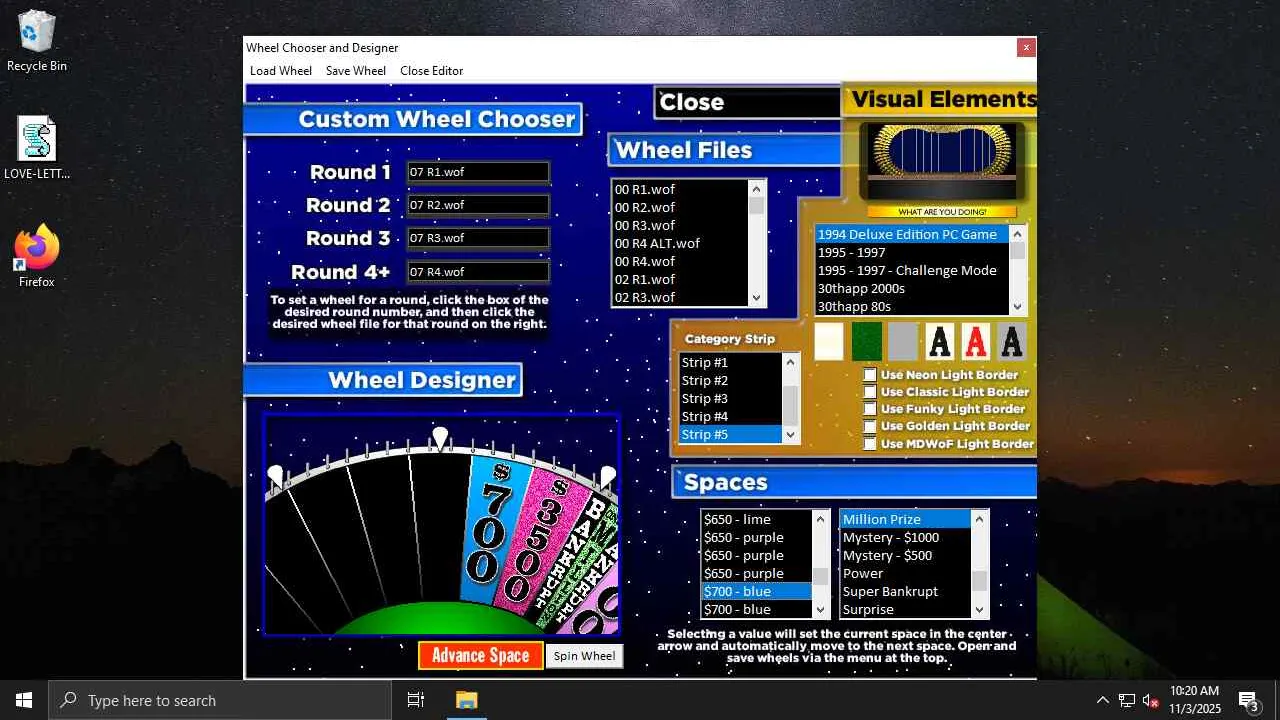The height and width of the screenshot is (720, 1280).
Task: Click the black Close banner button
Action: (x=748, y=102)
